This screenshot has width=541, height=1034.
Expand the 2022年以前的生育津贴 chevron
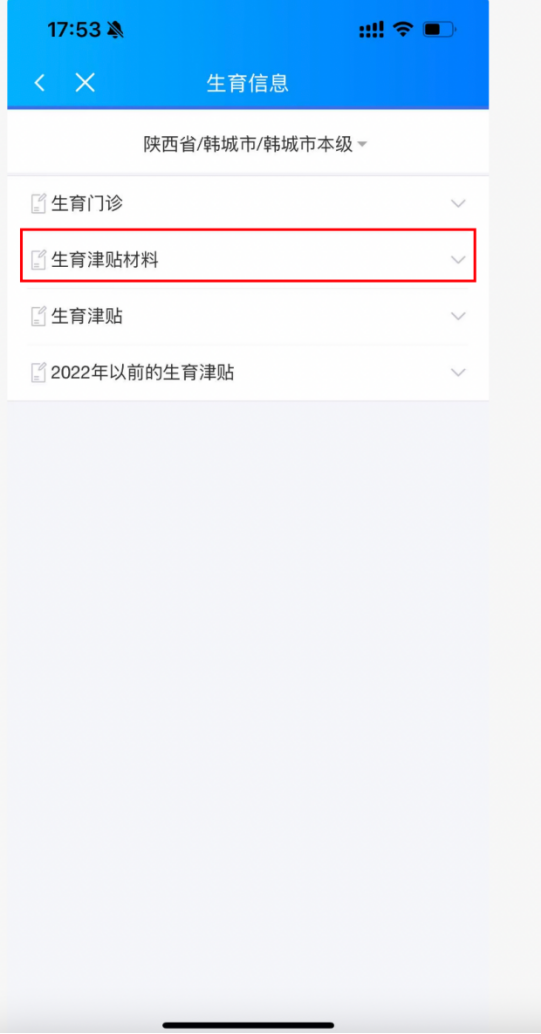click(x=458, y=373)
